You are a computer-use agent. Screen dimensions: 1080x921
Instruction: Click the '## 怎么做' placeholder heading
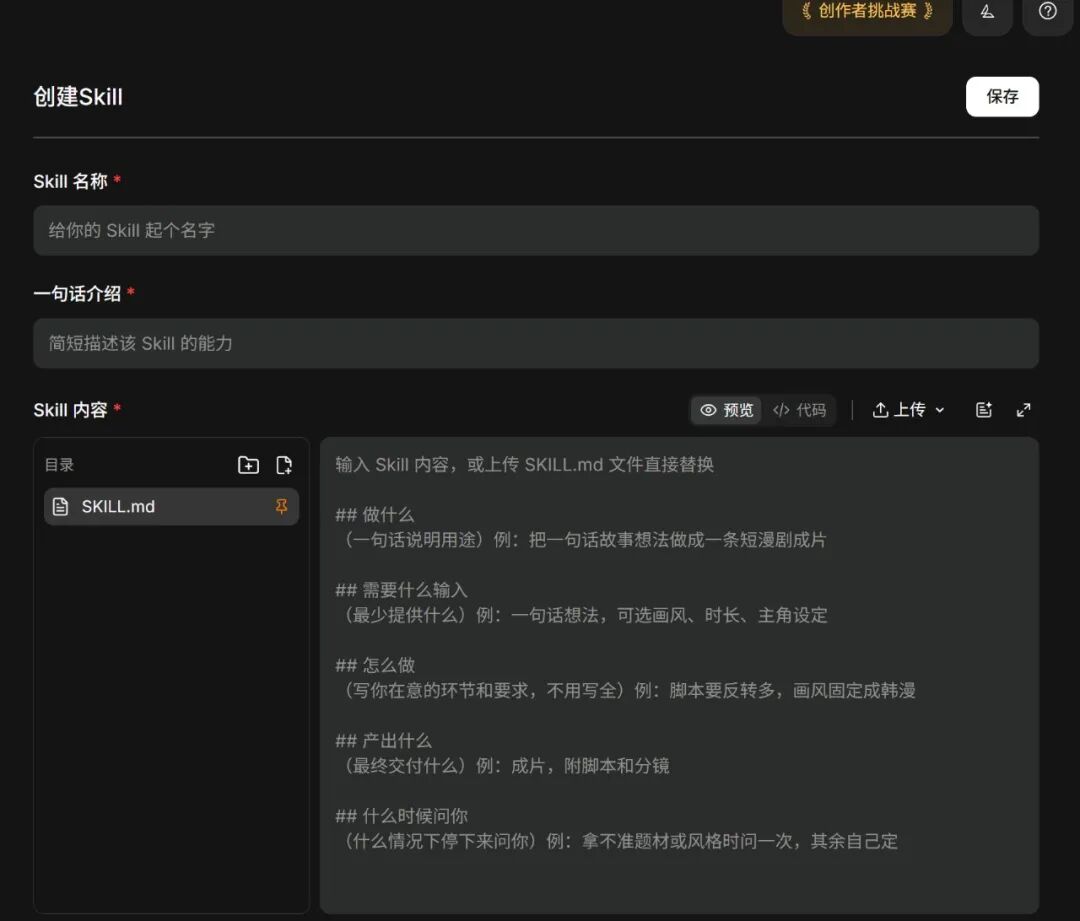tap(375, 665)
